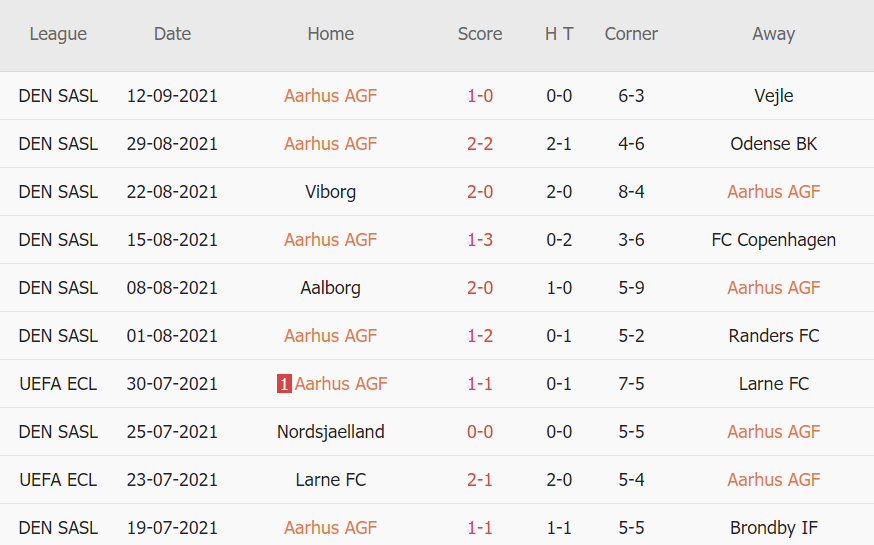Click the 1-0 score against Vejle
The height and width of the screenshot is (545, 874).
pyautogui.click(x=480, y=96)
